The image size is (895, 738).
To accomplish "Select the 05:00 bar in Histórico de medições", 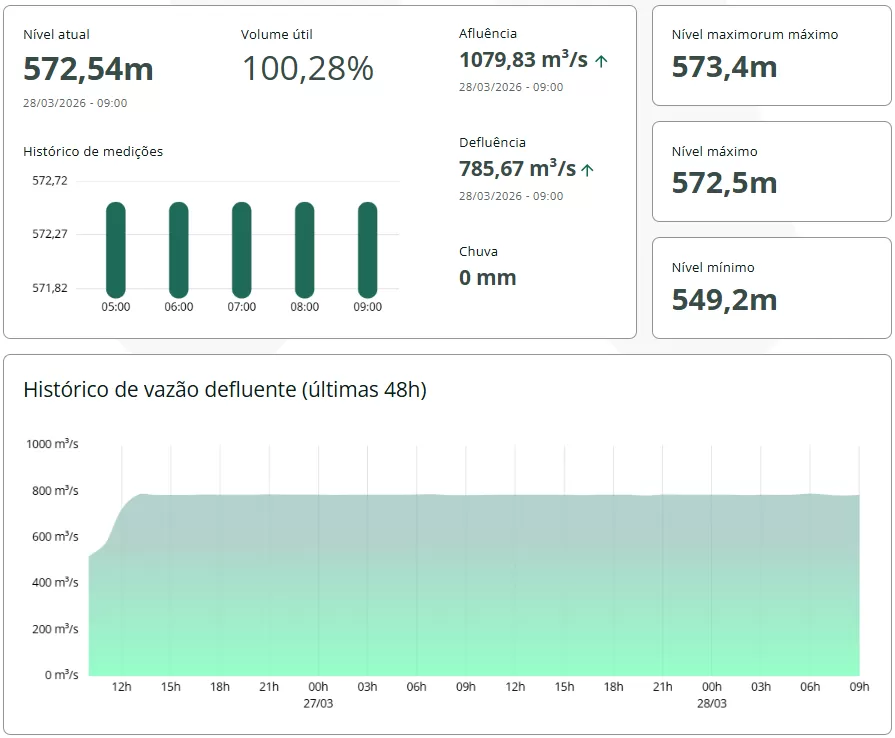I will [116, 249].
